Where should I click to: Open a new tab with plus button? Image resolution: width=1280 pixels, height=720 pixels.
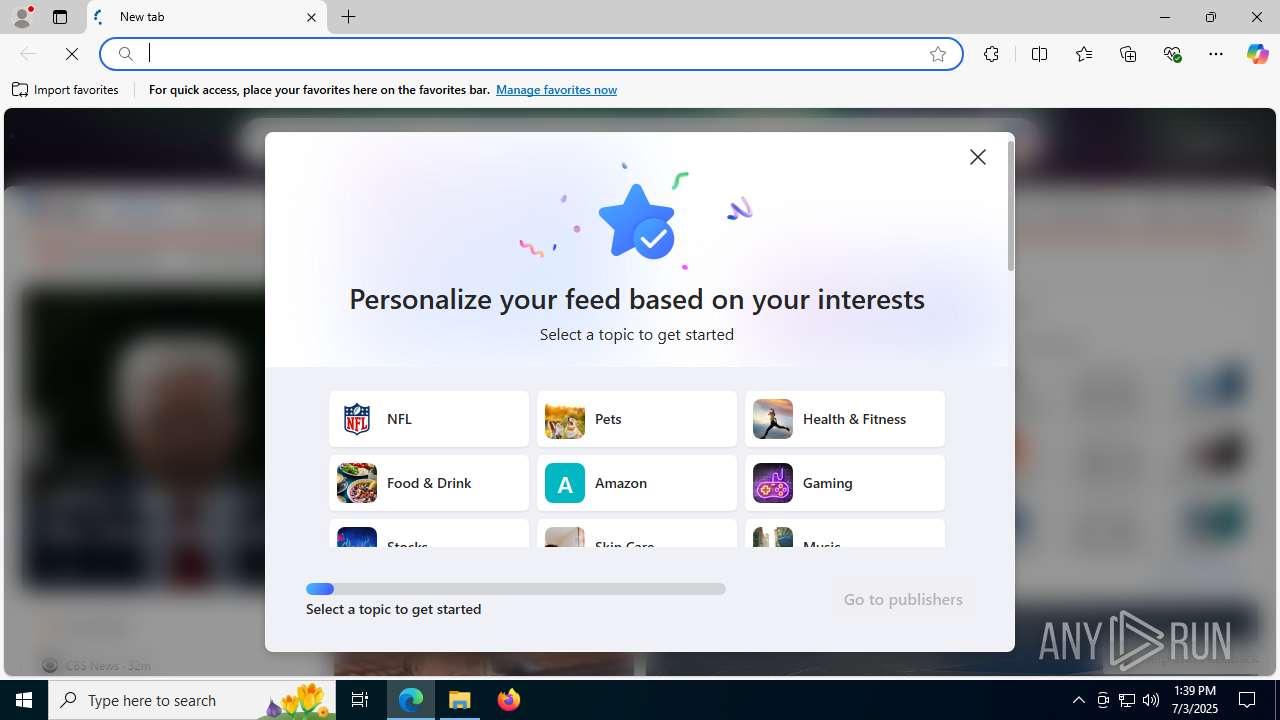coord(349,17)
